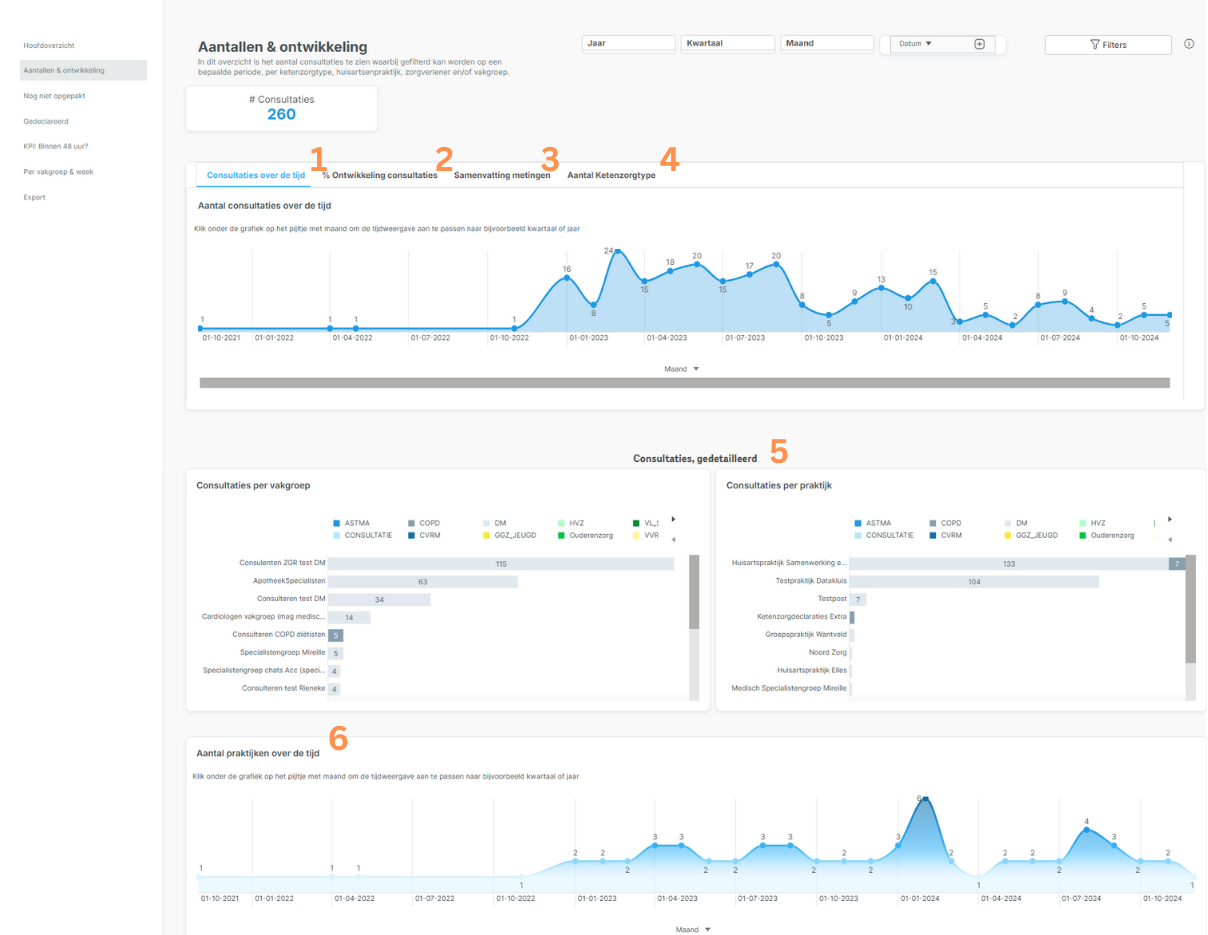The width and height of the screenshot is (1208, 935).
Task: Expand Maand dropdown under the consultaties time chart
Action: pos(682,369)
